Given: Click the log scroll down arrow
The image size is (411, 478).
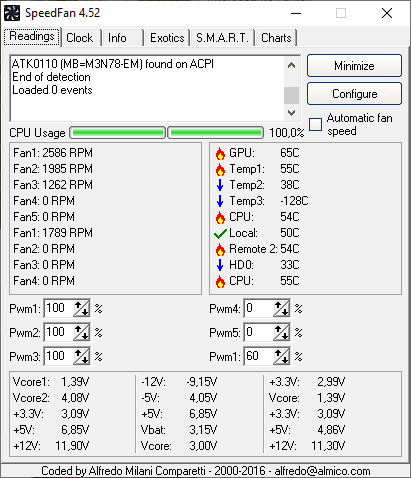Looking at the screenshot, I should [291, 113].
